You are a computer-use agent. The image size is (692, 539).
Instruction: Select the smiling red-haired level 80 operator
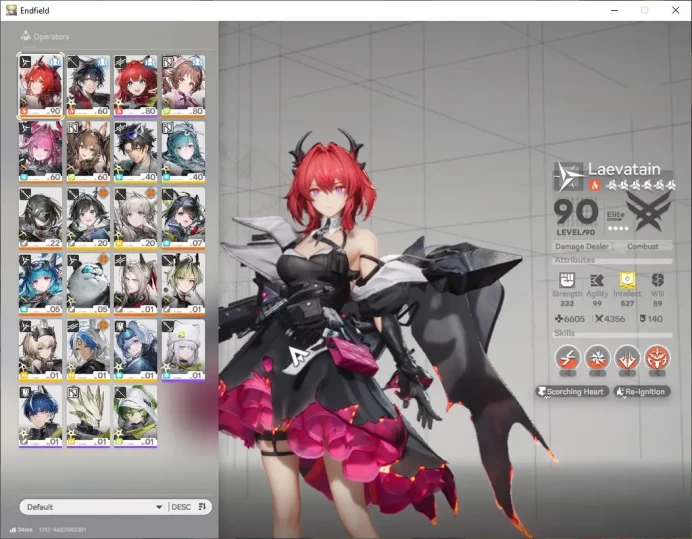[x=135, y=86]
